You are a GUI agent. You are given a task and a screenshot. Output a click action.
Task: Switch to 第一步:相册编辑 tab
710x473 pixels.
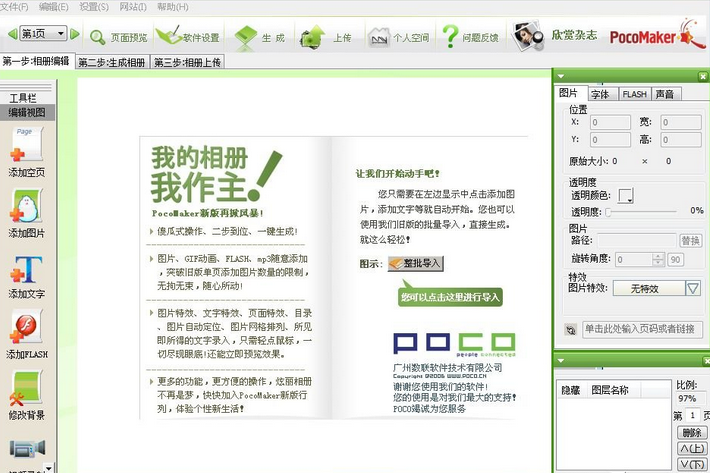(x=36, y=61)
